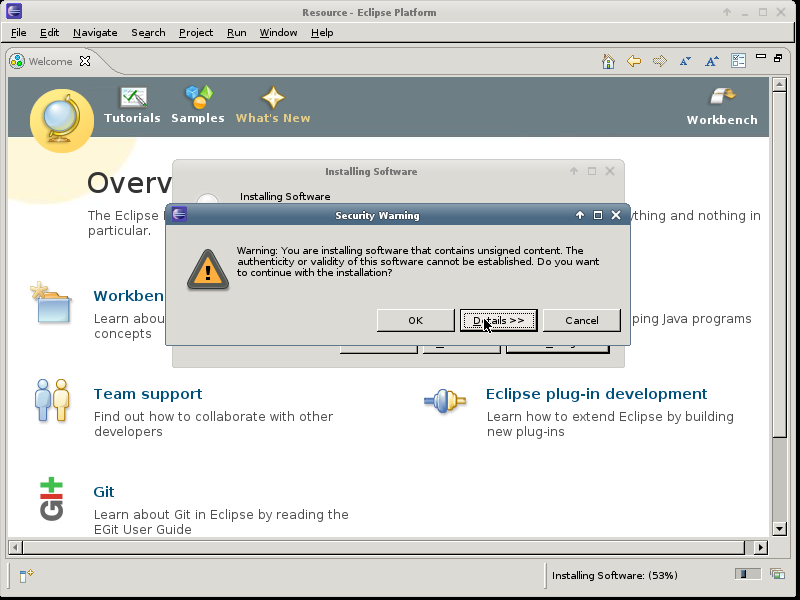Close the Security Warning dialog

[616, 215]
